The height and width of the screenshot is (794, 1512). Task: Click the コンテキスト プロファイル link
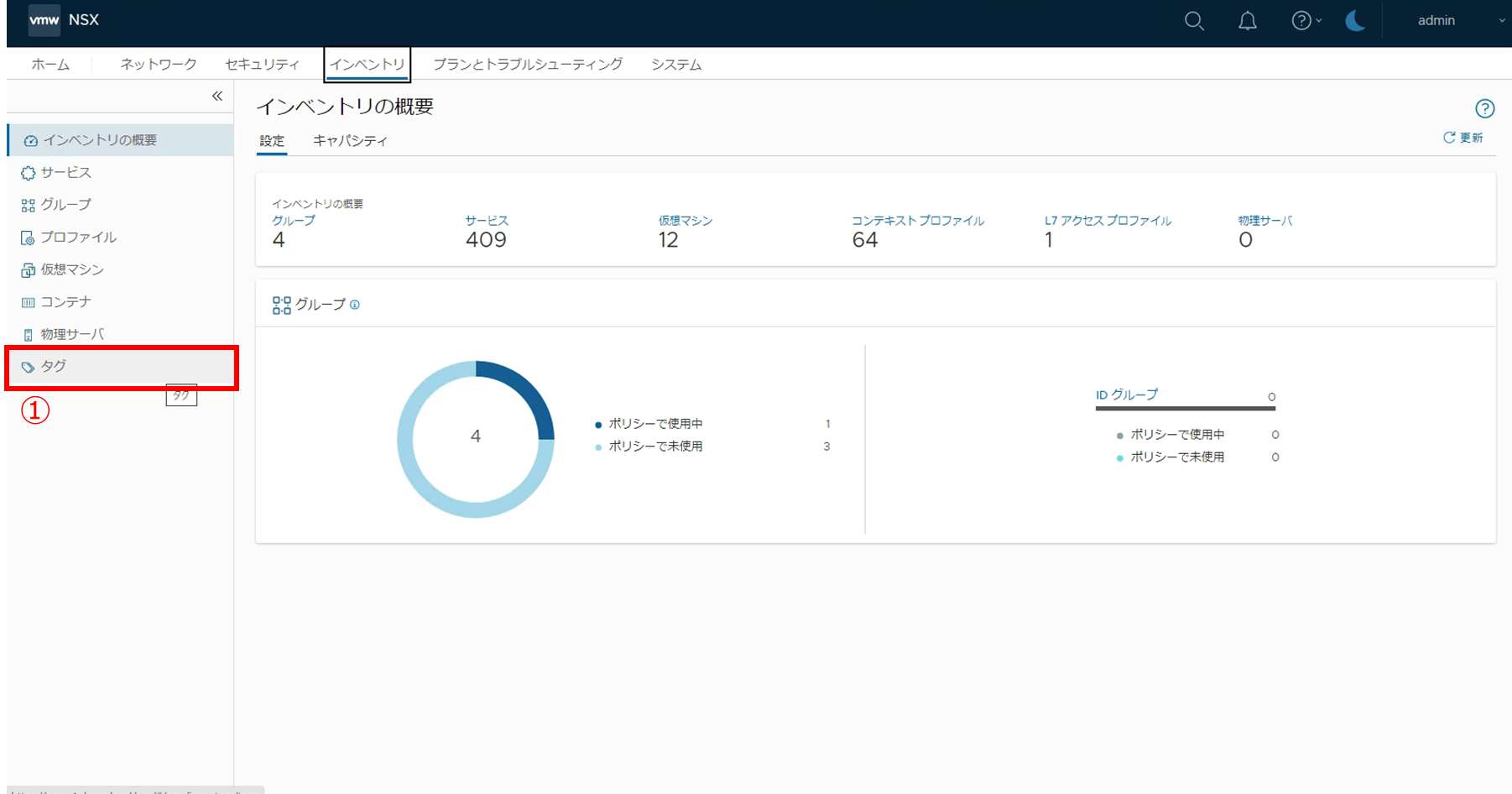tap(917, 221)
